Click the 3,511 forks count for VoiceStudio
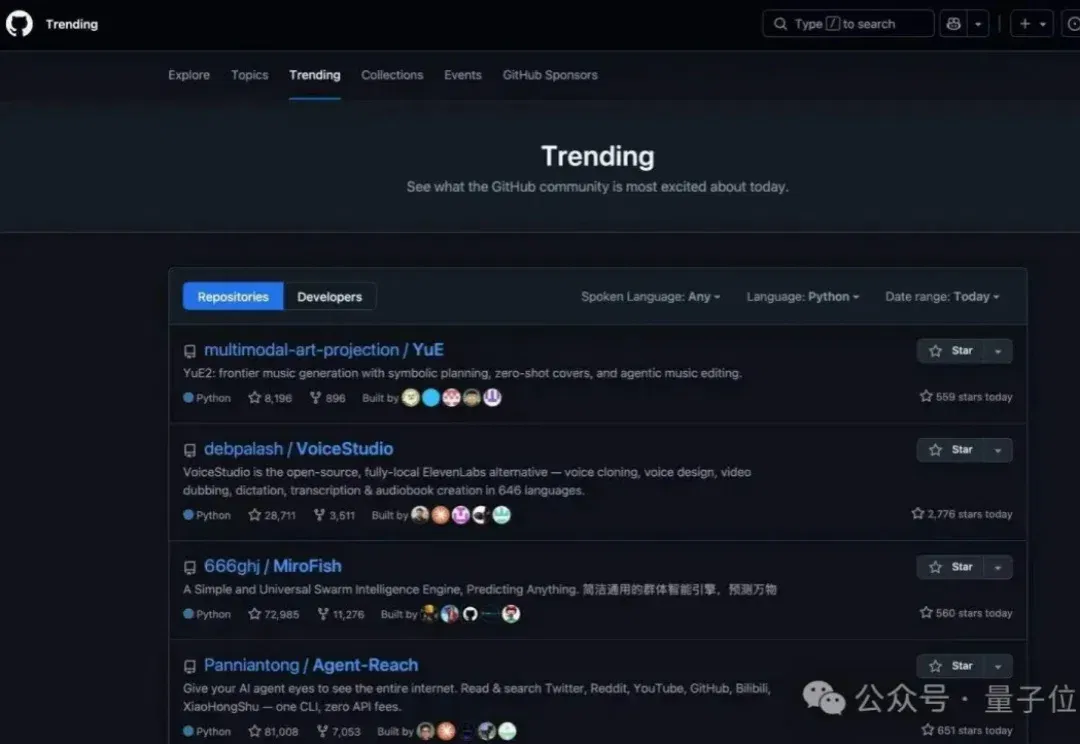The width and height of the screenshot is (1080, 744). 334,515
